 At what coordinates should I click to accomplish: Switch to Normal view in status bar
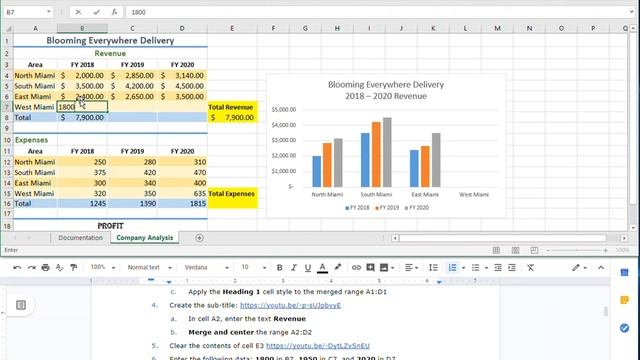pos(496,250)
